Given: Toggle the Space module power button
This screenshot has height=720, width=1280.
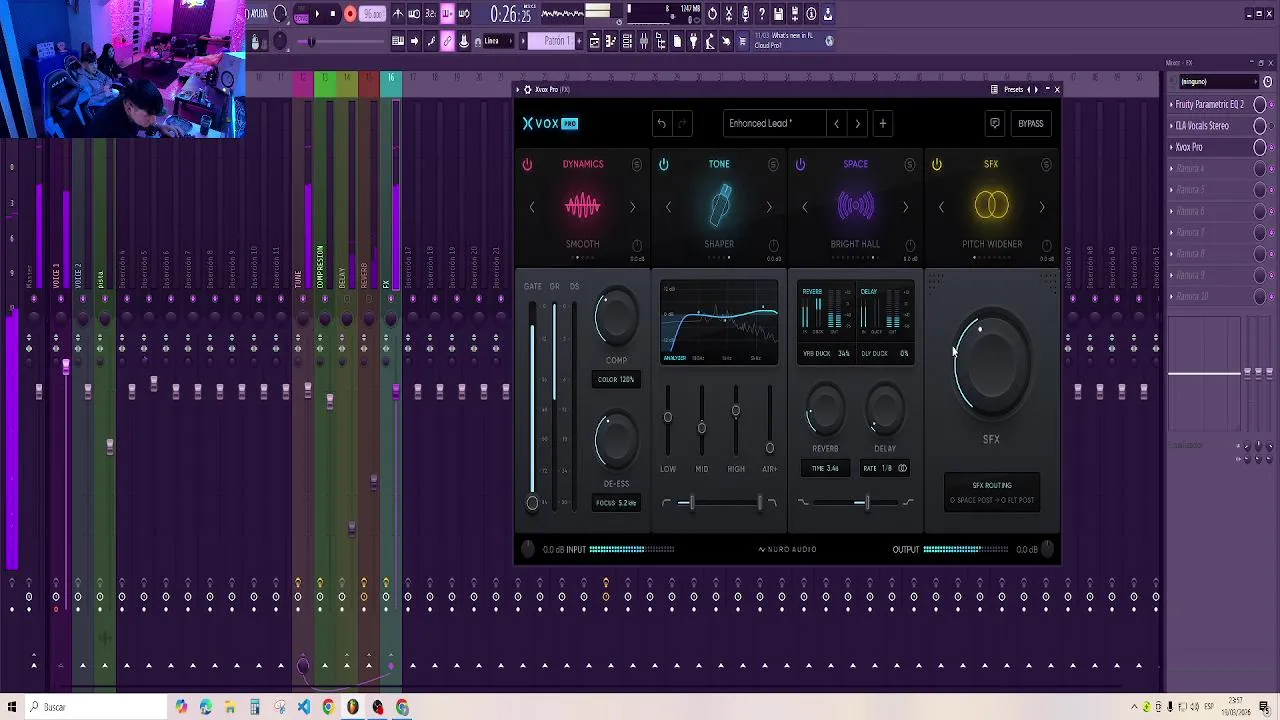Looking at the screenshot, I should pos(800,164).
